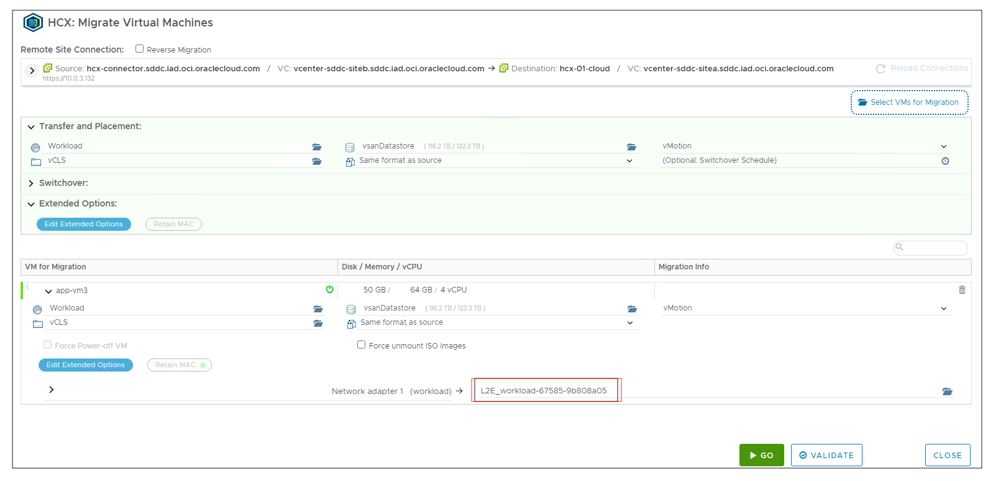Image resolution: width=993 pixels, height=481 pixels.
Task: Click the HCX hexagon logo icon
Action: (x=32, y=23)
